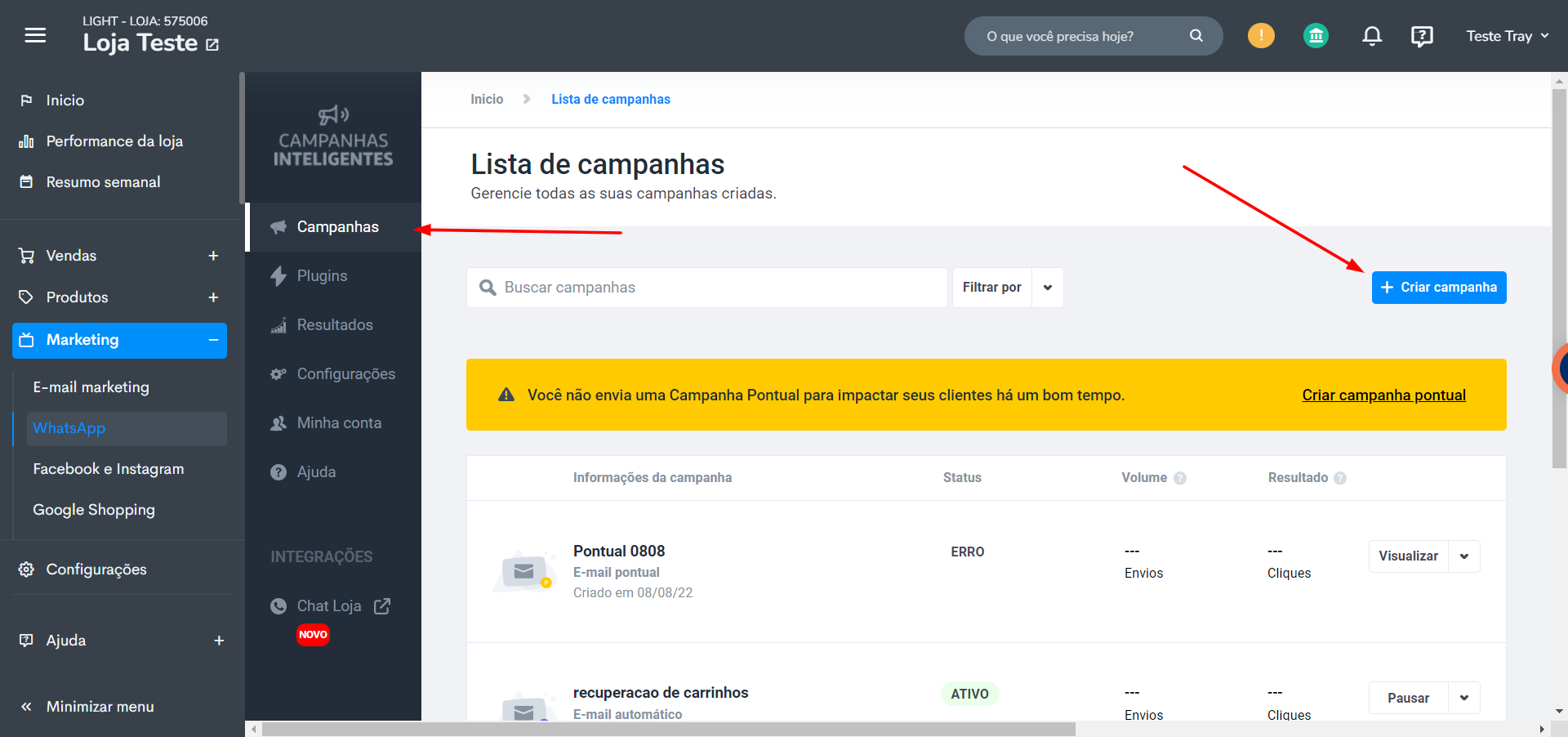Screen dimensions: 1568x737
Task: Open the notifications bell
Action: [1372, 36]
